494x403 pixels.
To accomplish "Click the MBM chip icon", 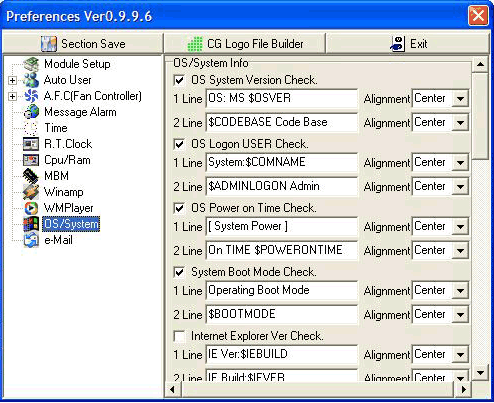I will click(x=31, y=176).
